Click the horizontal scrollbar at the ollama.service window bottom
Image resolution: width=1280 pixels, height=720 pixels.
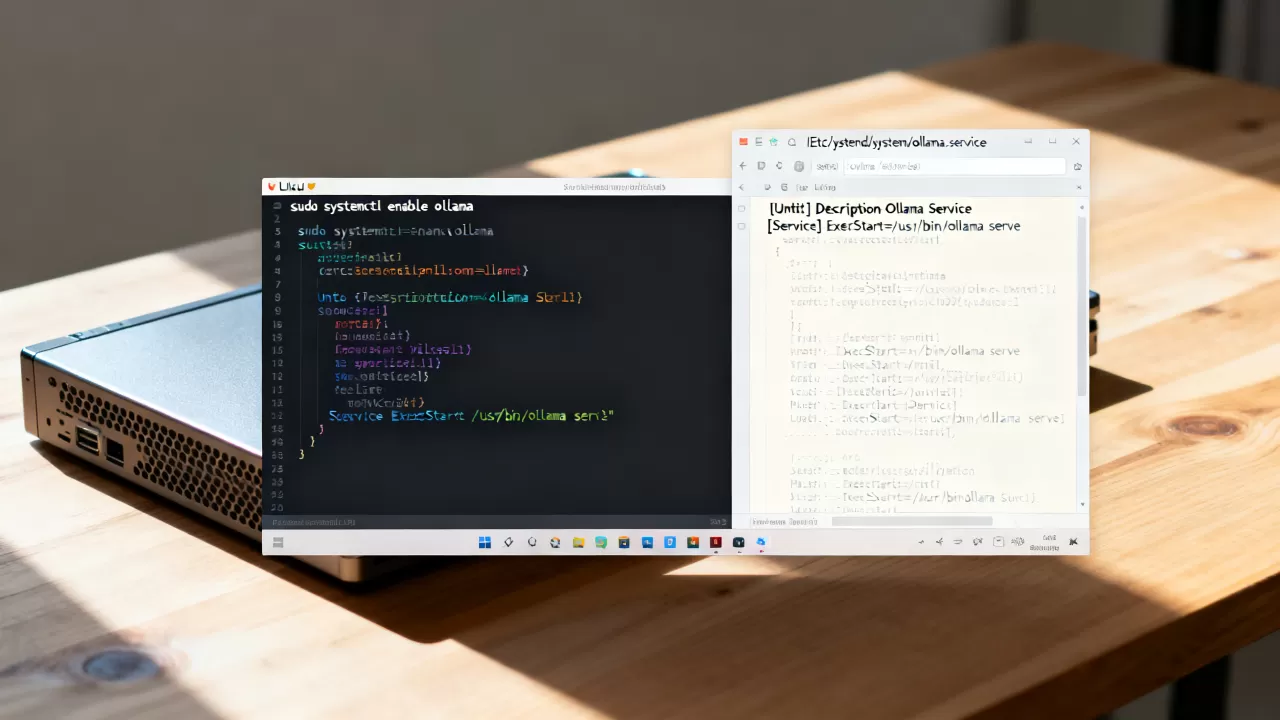tap(912, 521)
